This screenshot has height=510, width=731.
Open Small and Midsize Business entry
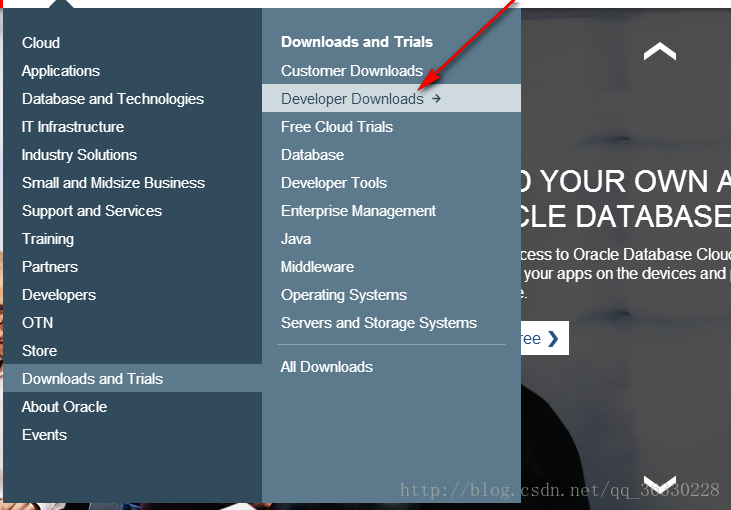click(x=113, y=183)
